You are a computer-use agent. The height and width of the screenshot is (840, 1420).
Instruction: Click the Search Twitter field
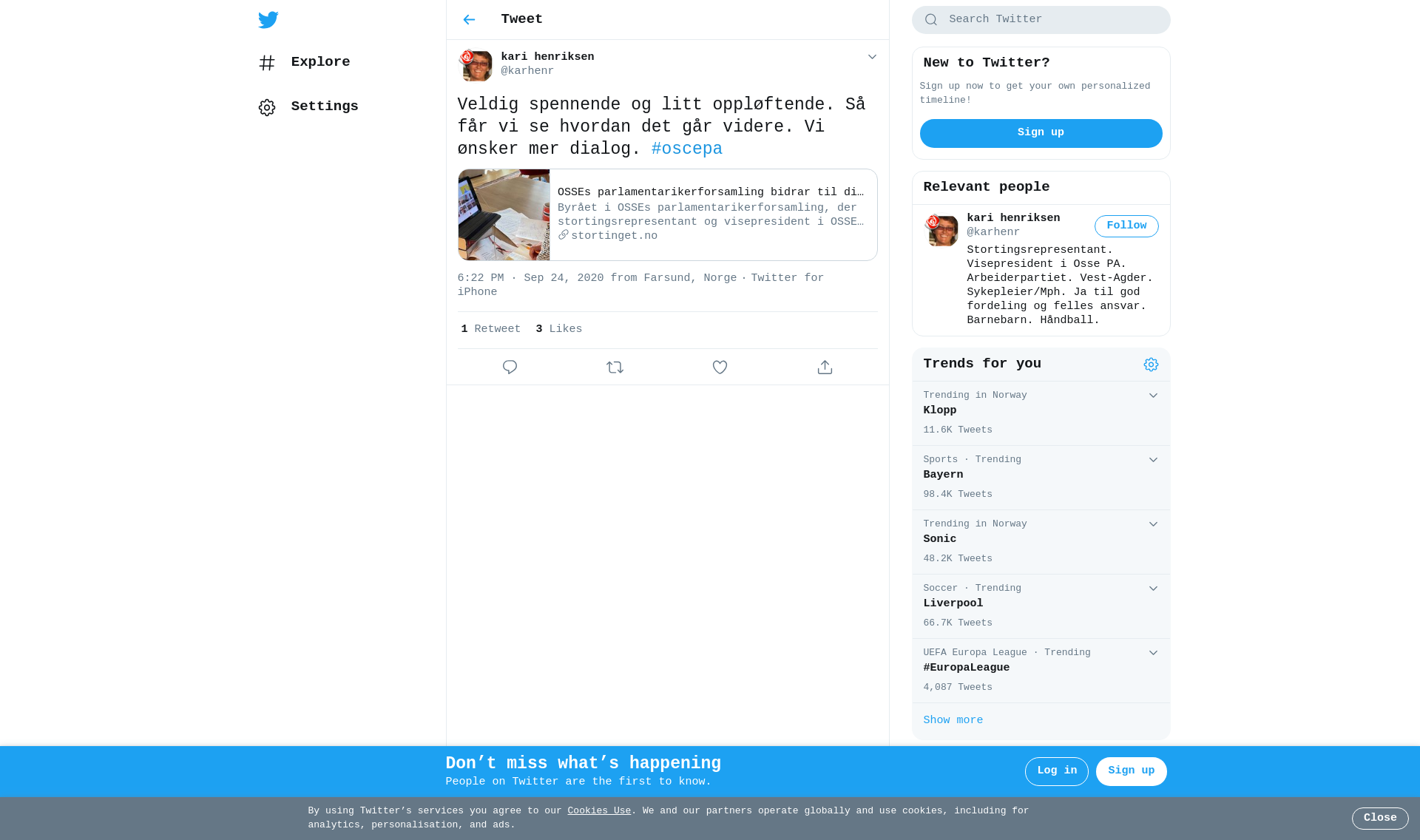[x=1041, y=20]
